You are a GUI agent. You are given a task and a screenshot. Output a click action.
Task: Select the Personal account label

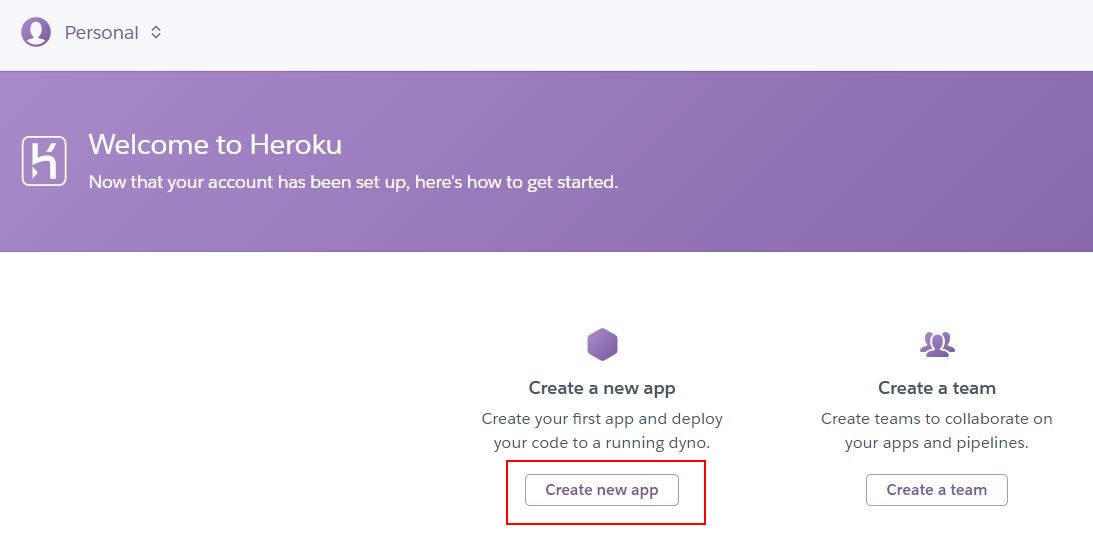(x=102, y=33)
